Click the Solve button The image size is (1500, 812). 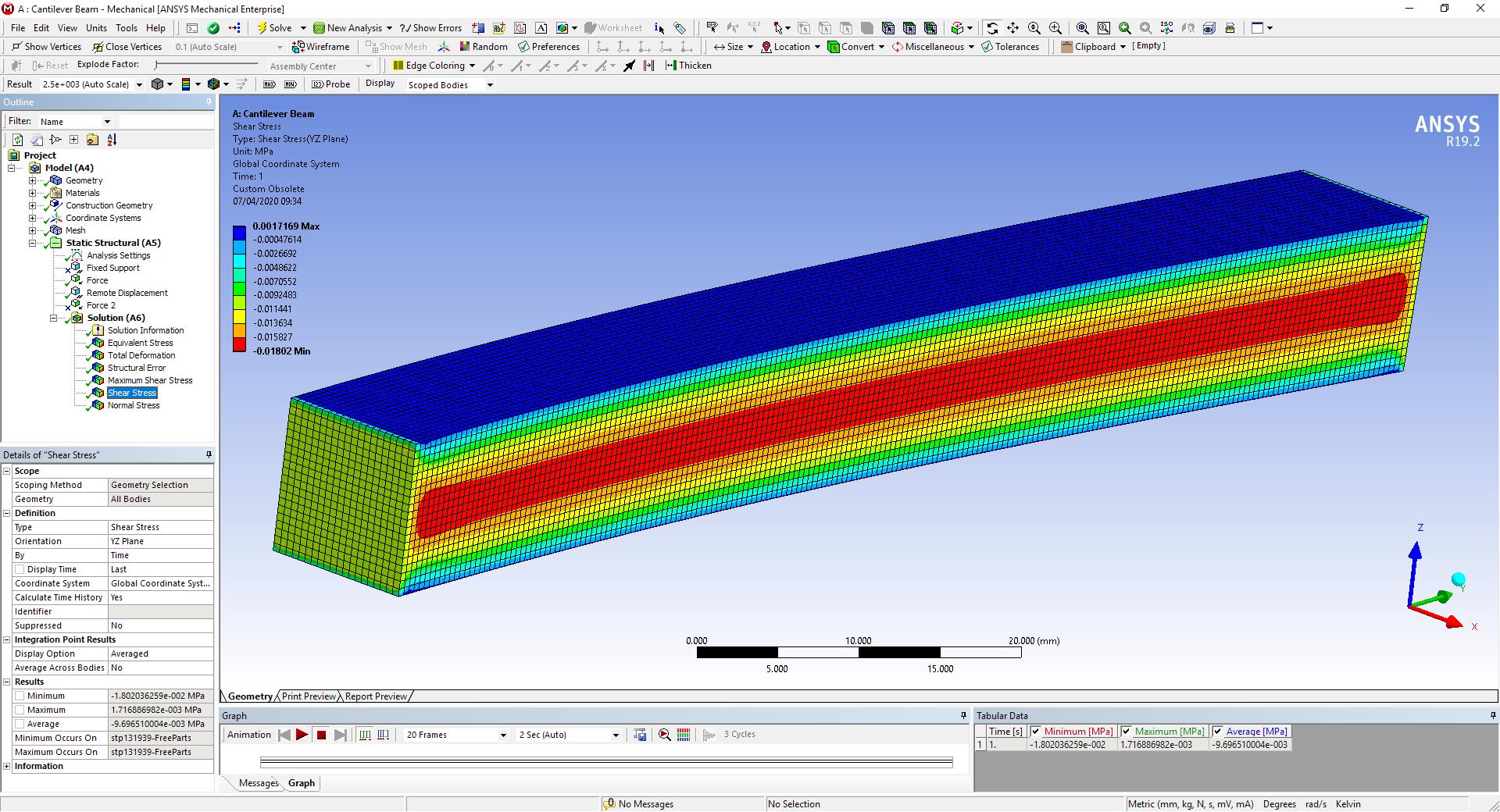pos(274,28)
